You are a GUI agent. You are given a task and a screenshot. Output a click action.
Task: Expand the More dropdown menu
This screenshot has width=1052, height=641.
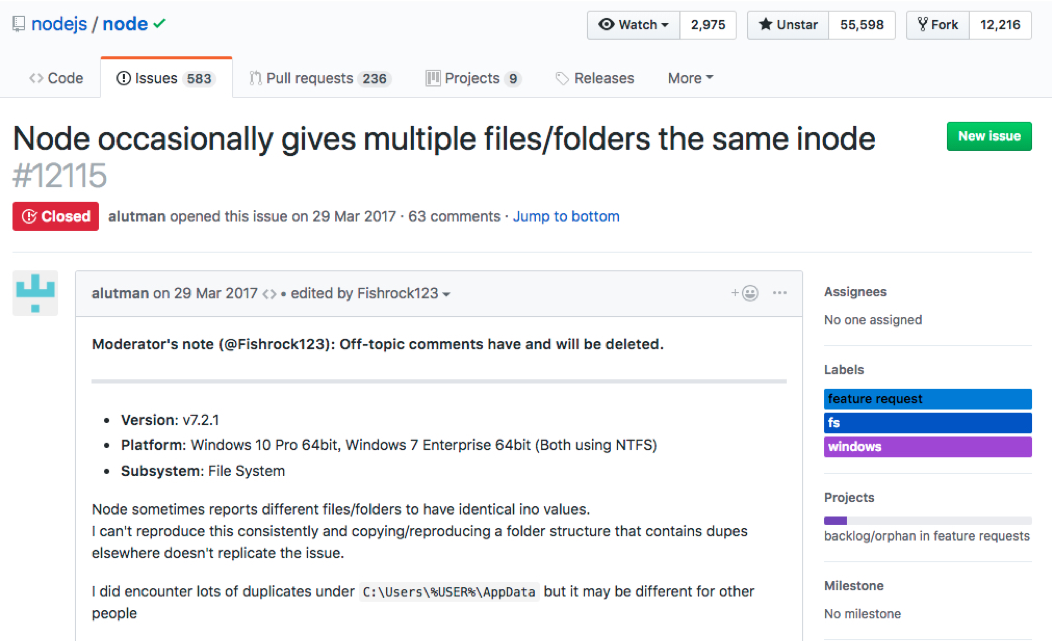690,79
